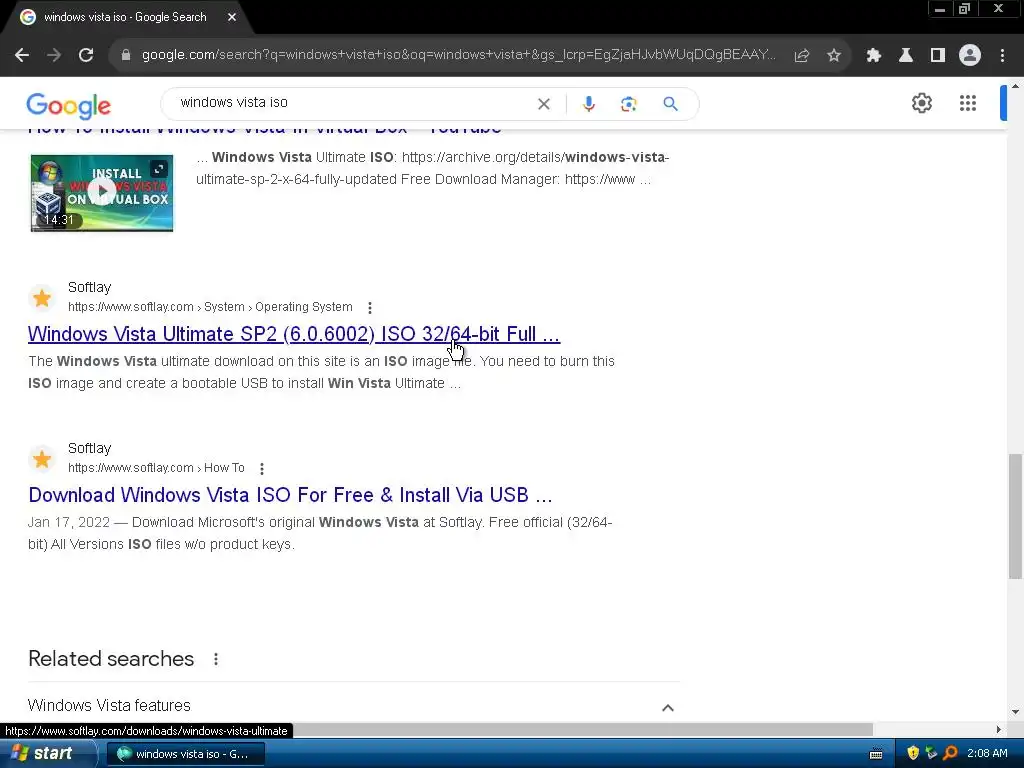Click the scroll down arrow of vertical scrollbar
This screenshot has width=1024, height=768.
point(1015,712)
